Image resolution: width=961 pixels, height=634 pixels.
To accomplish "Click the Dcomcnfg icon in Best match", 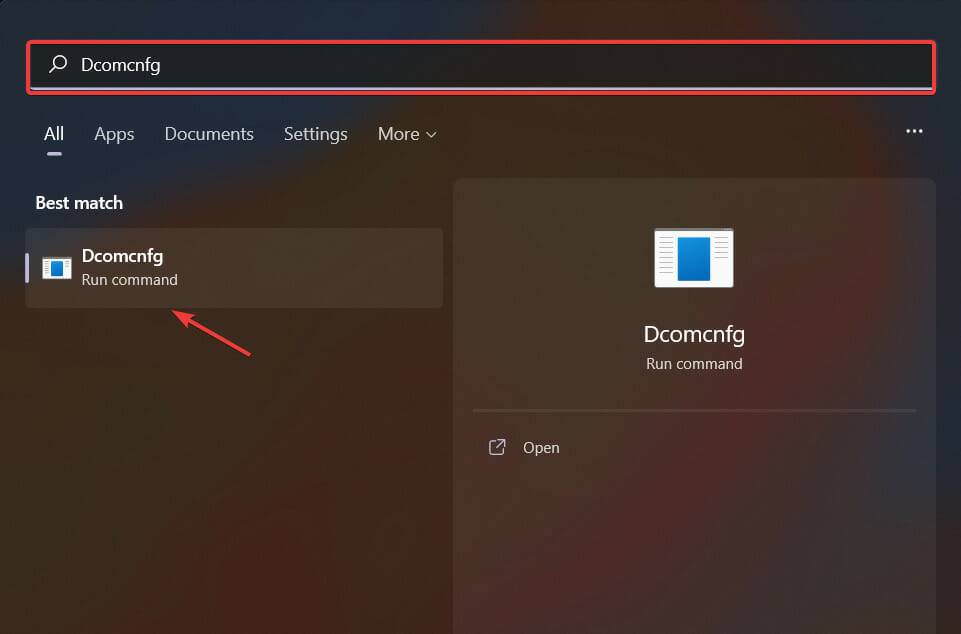I will [x=56, y=267].
